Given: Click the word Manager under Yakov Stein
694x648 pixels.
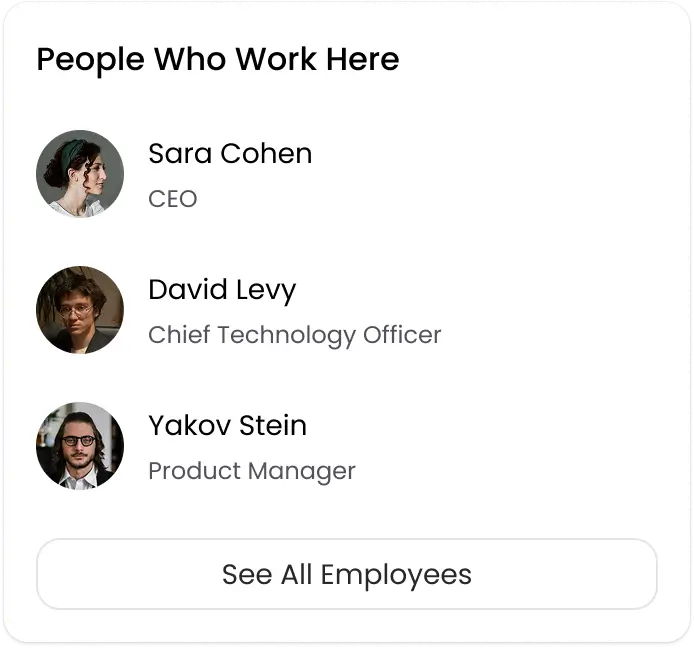Looking at the screenshot, I should click(301, 471).
